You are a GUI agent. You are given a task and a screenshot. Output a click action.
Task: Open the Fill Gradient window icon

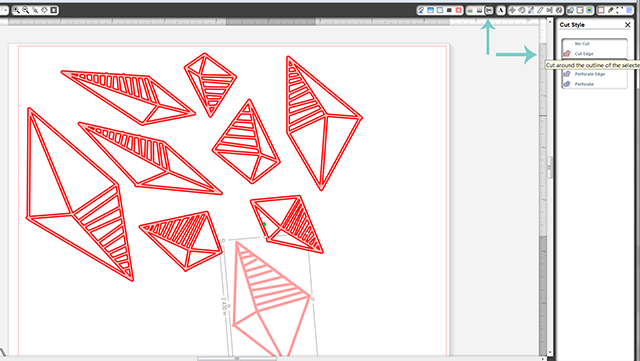(430, 10)
